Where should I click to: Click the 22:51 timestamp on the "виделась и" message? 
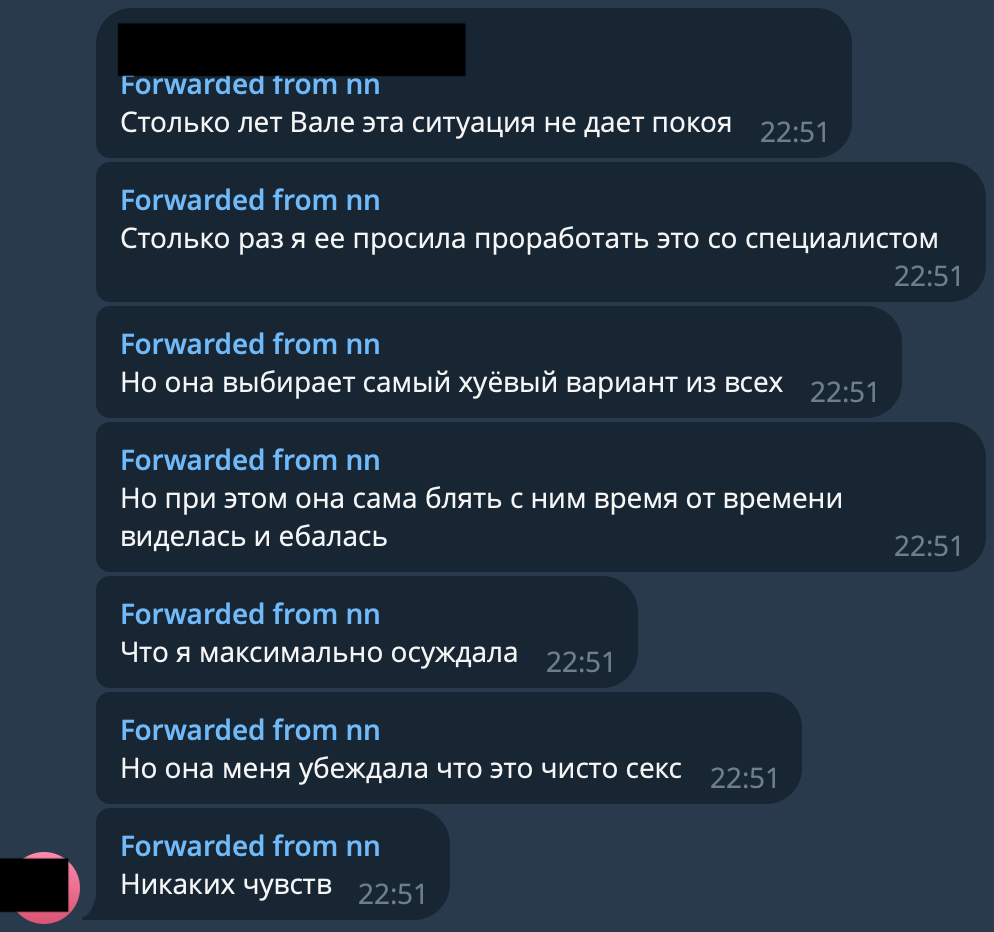pos(928,547)
